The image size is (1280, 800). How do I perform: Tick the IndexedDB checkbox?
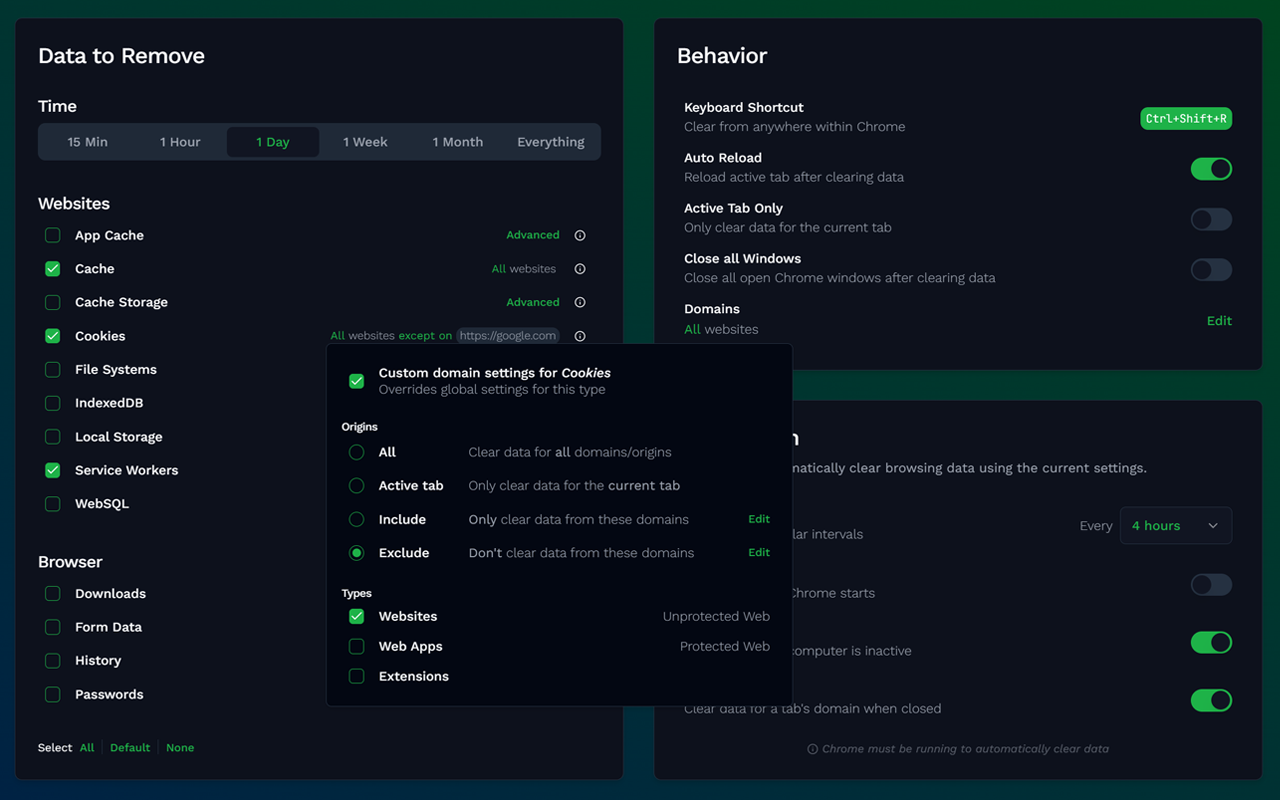[53, 403]
